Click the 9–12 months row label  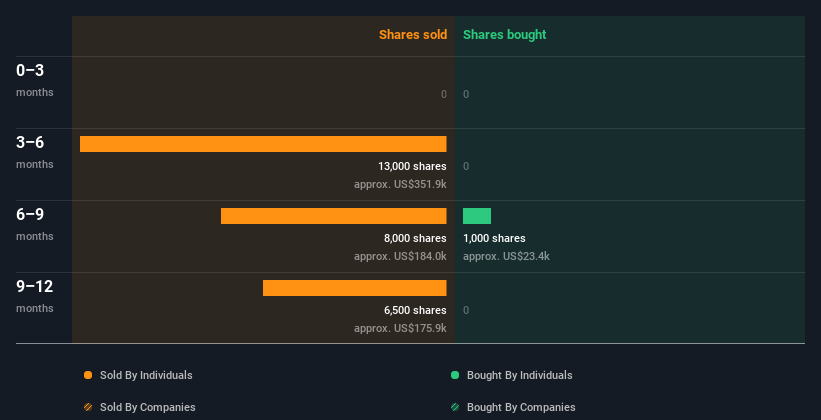(x=35, y=296)
